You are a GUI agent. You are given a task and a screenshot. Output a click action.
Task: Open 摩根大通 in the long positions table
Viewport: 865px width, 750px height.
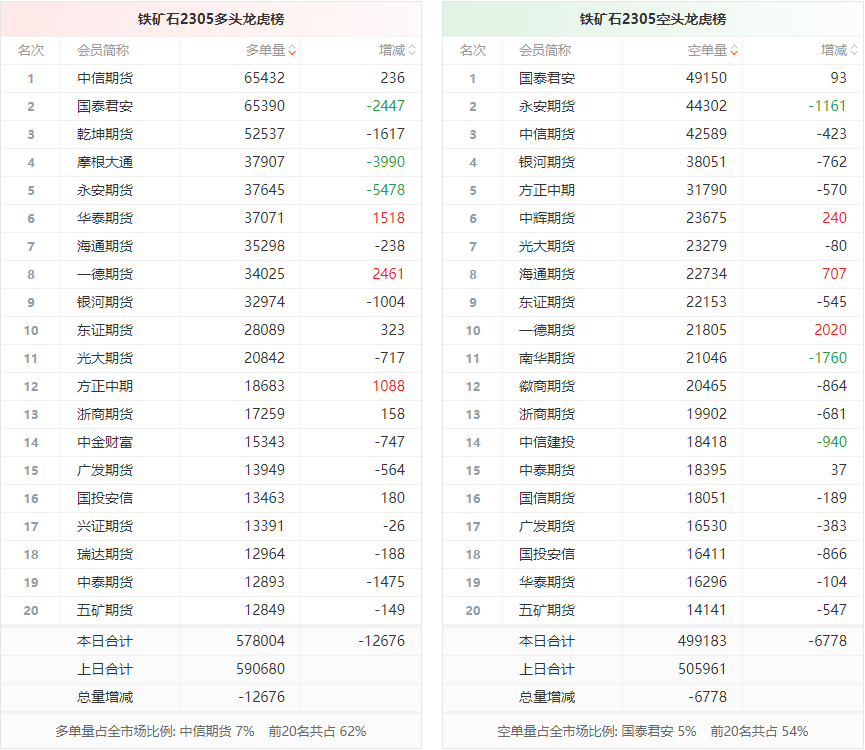104,162
